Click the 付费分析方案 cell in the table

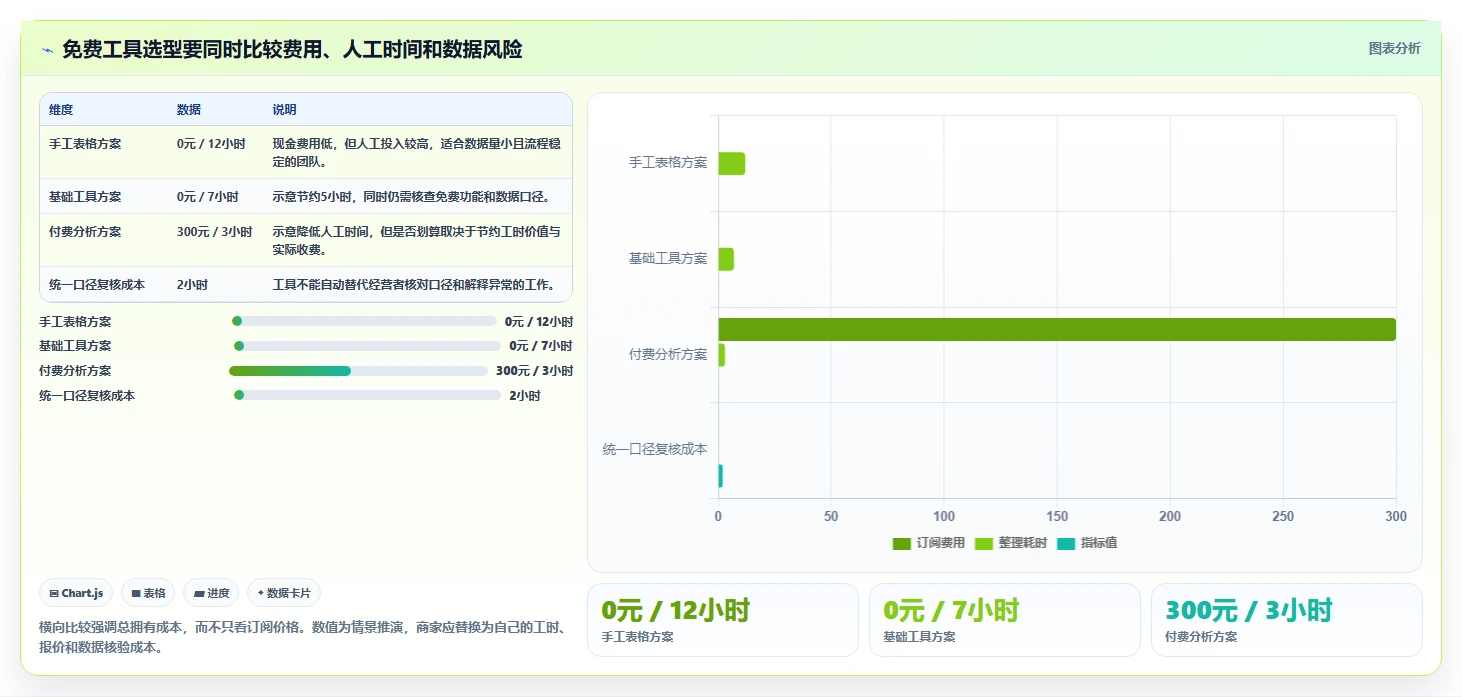click(85, 232)
